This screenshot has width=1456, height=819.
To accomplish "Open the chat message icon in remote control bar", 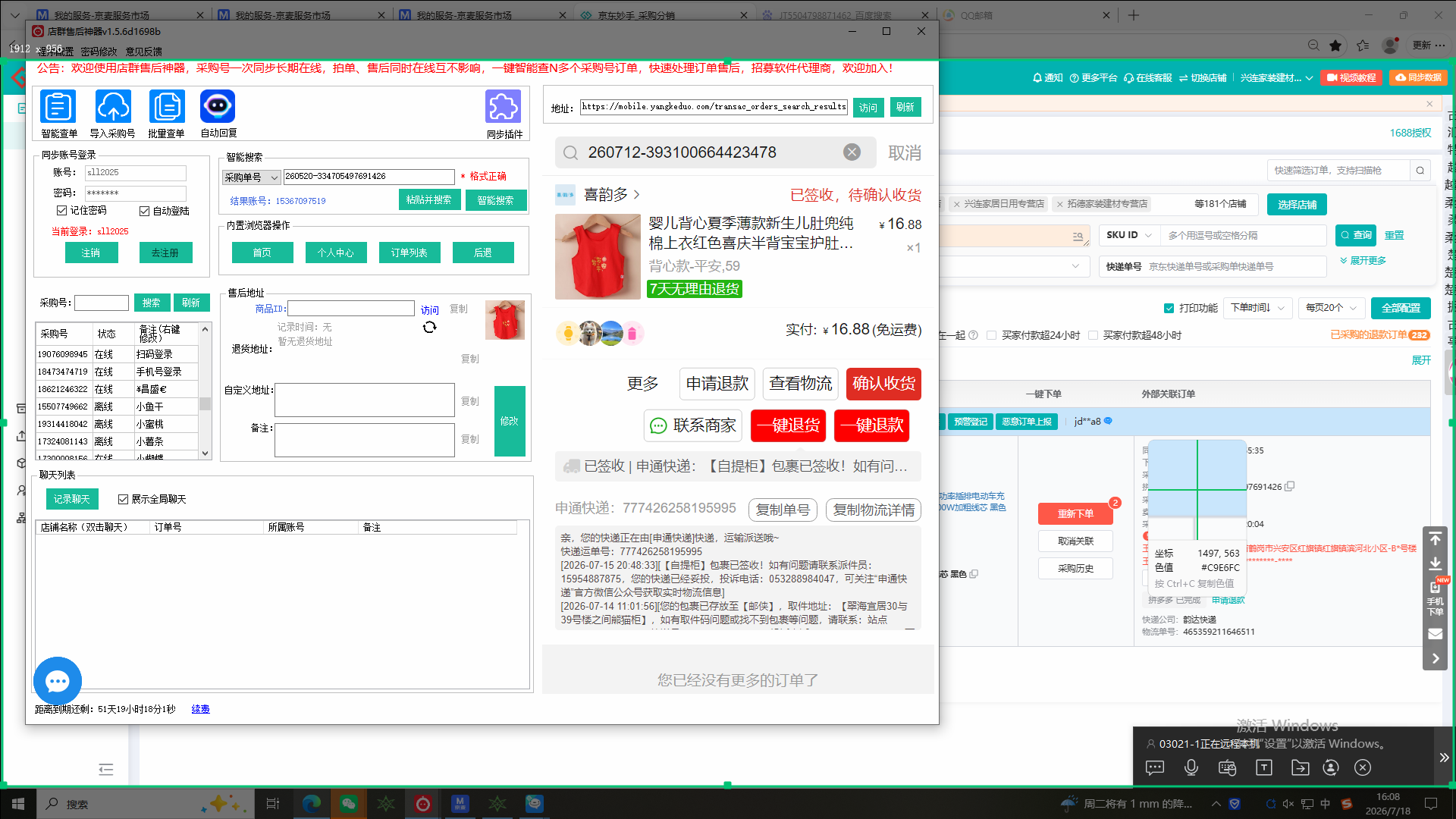I will tap(1155, 768).
